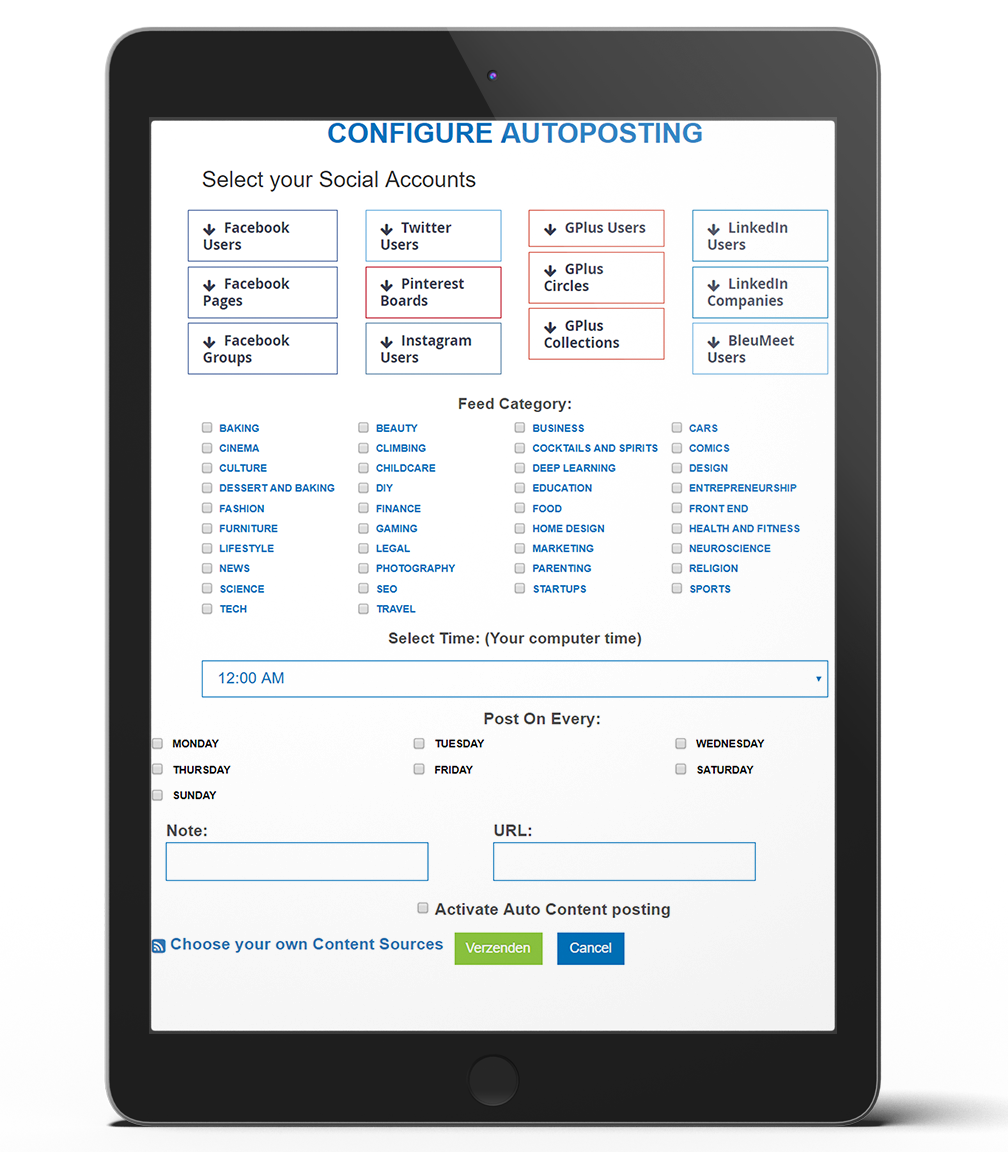1008x1152 pixels.
Task: Check the GAMING feed category
Action: [x=364, y=528]
